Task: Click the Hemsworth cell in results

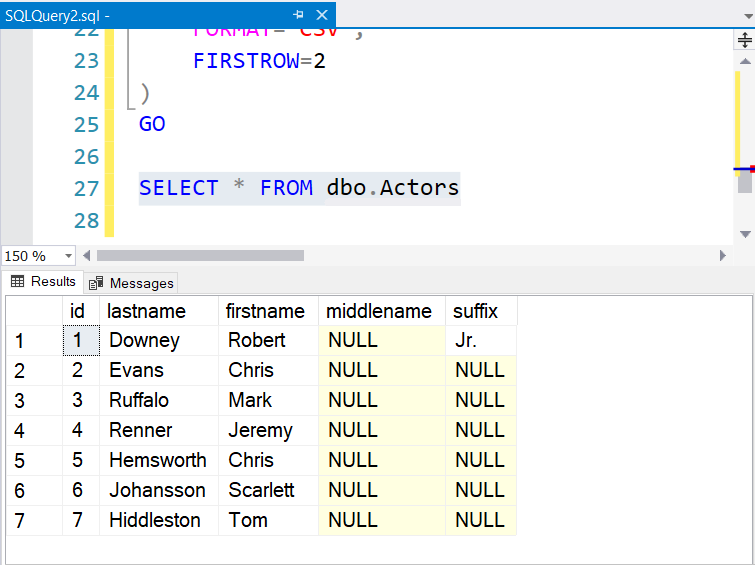Action: 157,460
